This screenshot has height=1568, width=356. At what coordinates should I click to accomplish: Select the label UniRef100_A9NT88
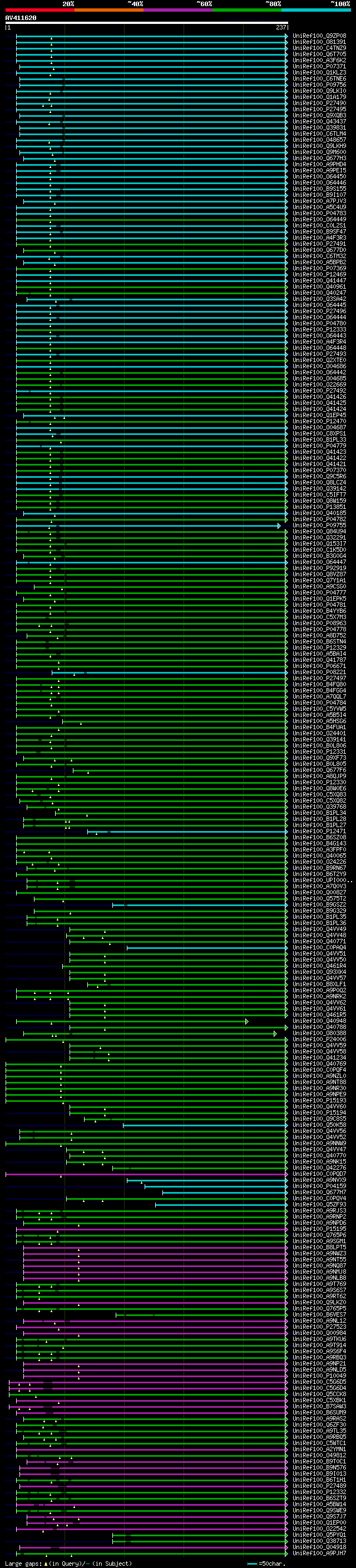[319, 1082]
